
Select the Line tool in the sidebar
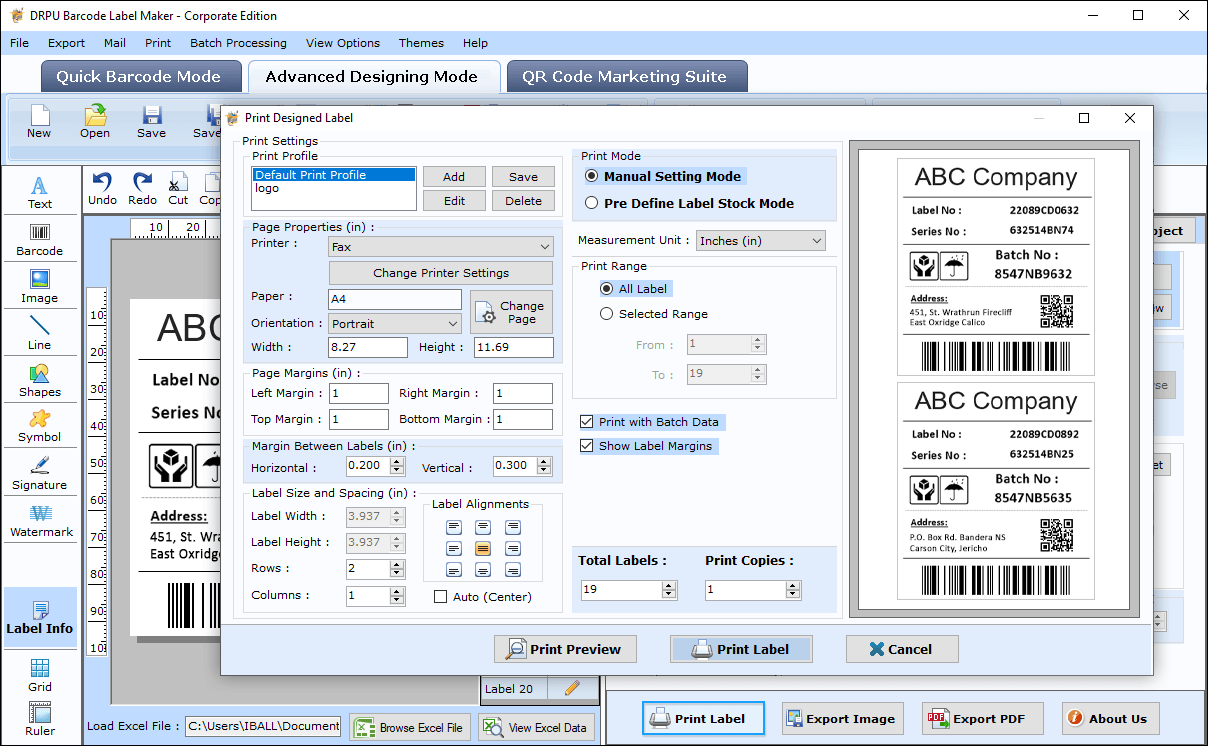tap(39, 333)
